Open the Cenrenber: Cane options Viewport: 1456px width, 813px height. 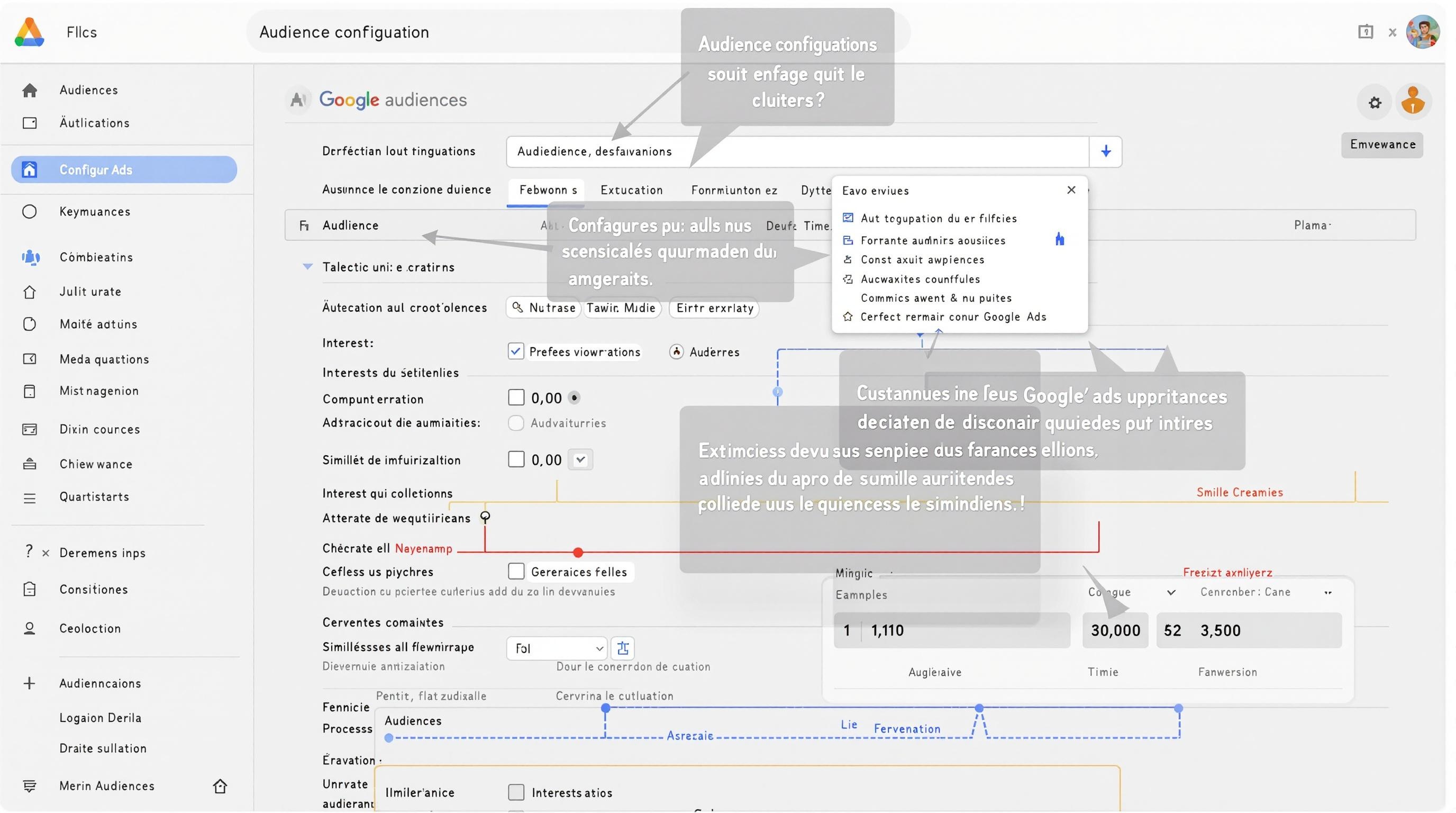[x=1327, y=592]
